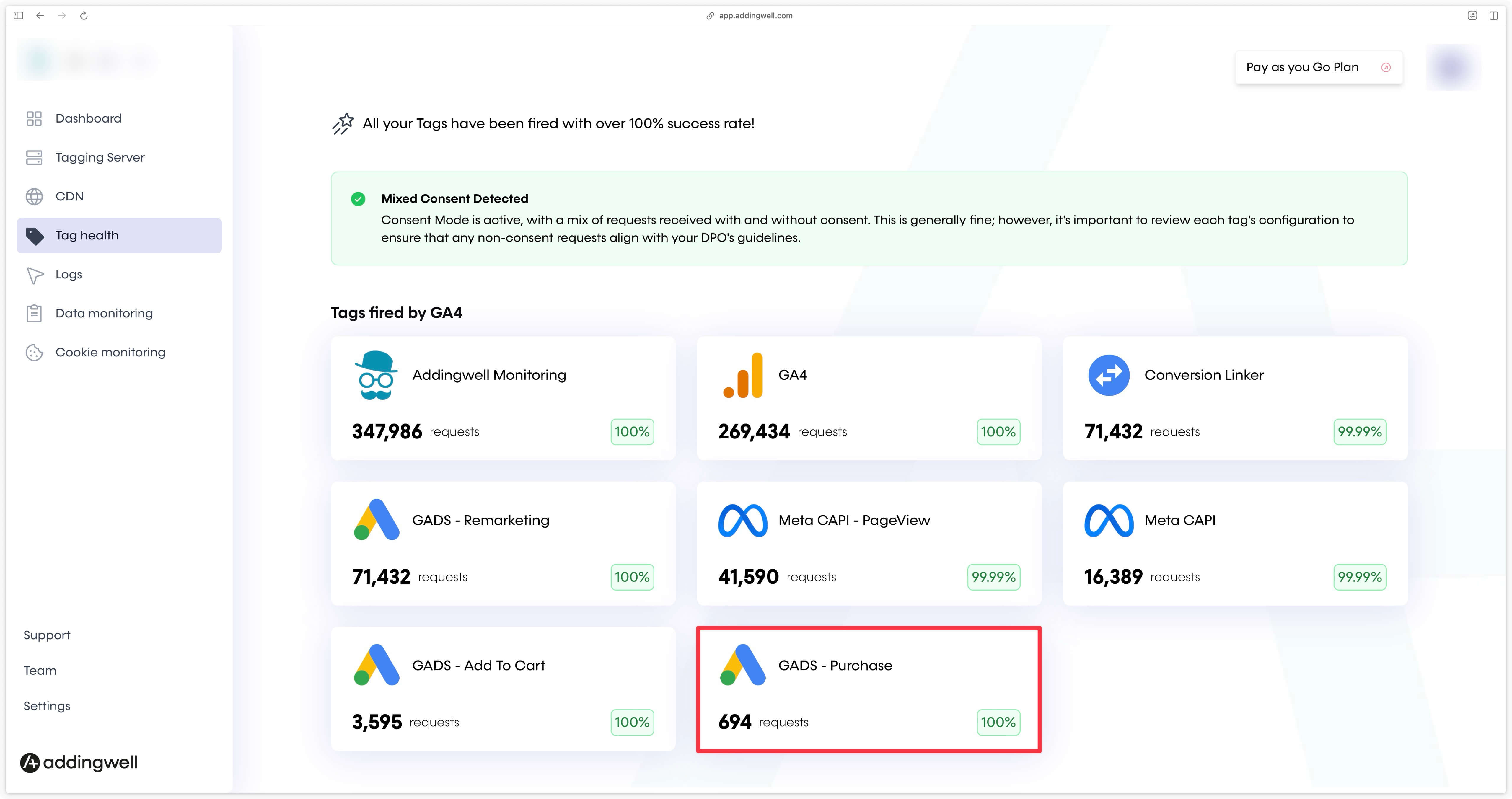Click the Dashboard grid icon
Viewport: 1512px width, 799px height.
pos(34,119)
